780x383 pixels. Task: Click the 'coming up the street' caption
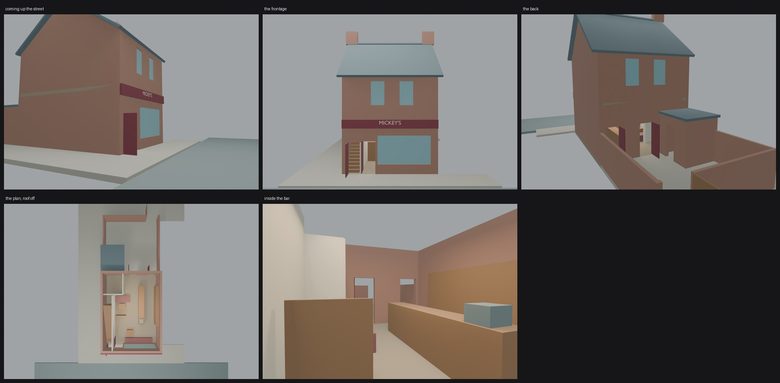24,9
